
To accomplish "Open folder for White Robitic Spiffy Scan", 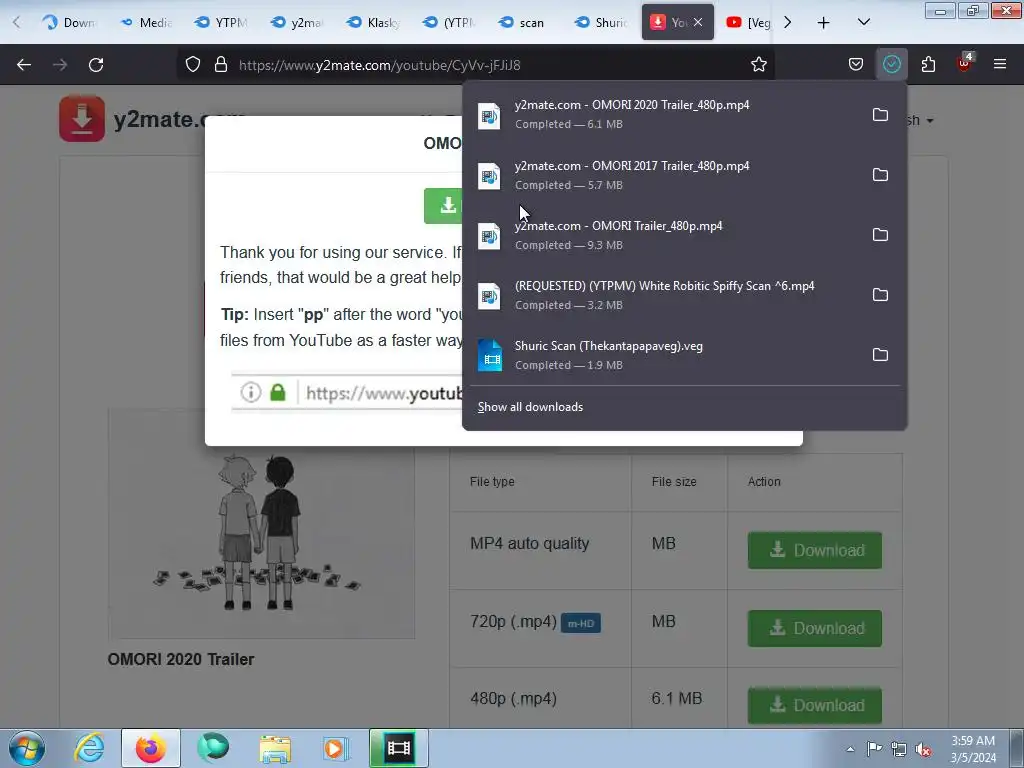I will click(880, 295).
